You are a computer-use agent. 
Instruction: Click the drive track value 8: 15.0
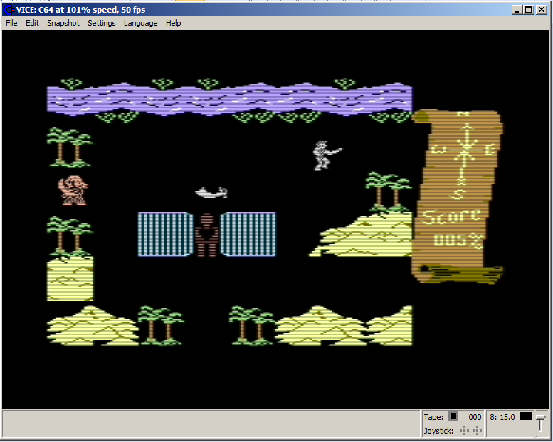(502, 417)
